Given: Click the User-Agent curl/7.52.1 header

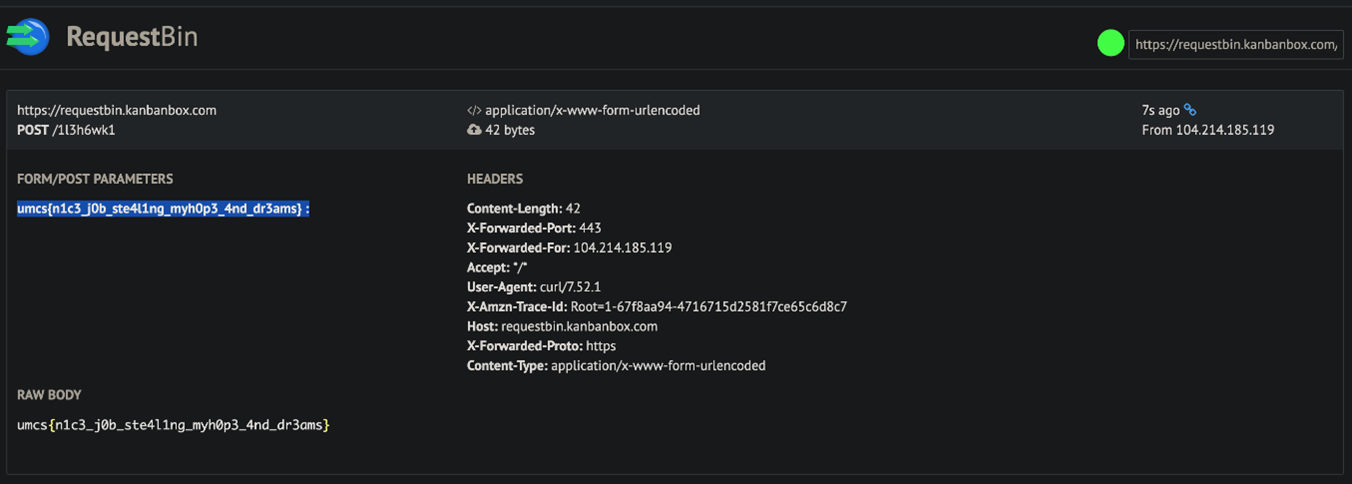Looking at the screenshot, I should (x=536, y=287).
